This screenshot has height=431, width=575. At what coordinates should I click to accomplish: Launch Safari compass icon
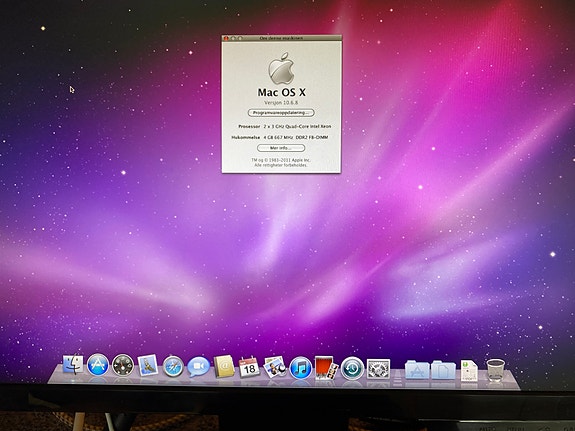173,366
